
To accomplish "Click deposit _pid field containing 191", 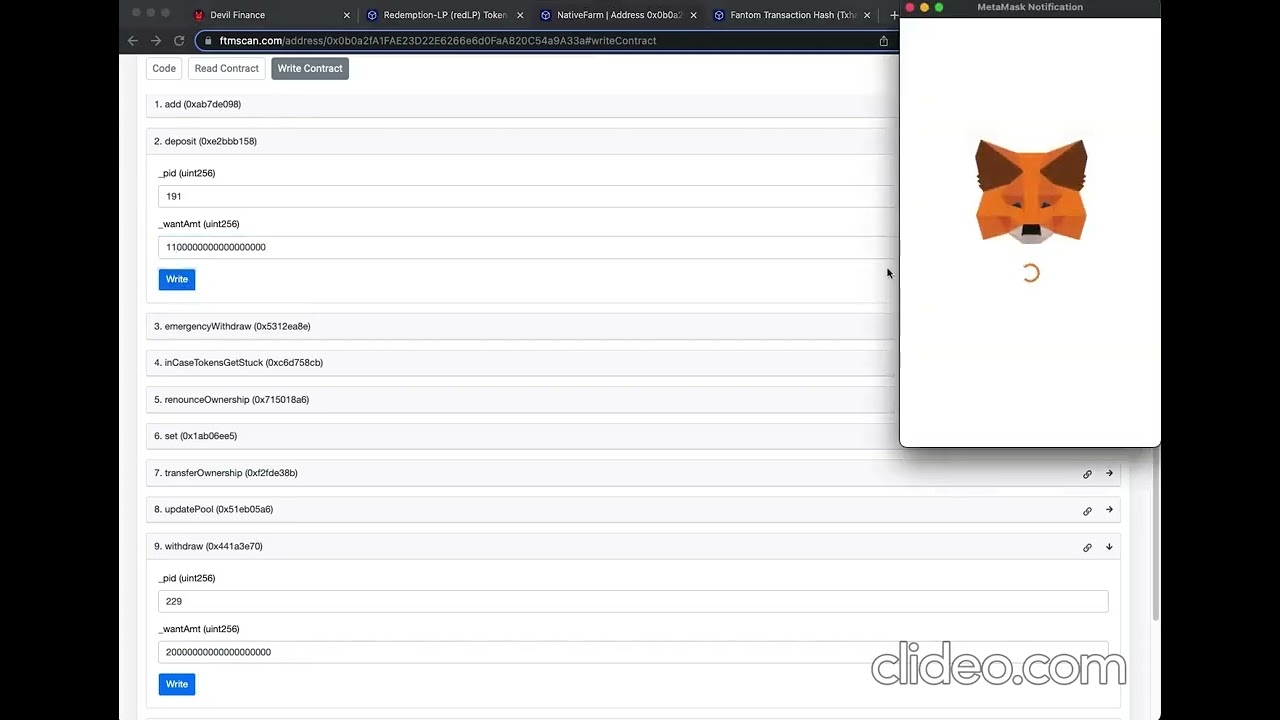I will click(x=527, y=197).
